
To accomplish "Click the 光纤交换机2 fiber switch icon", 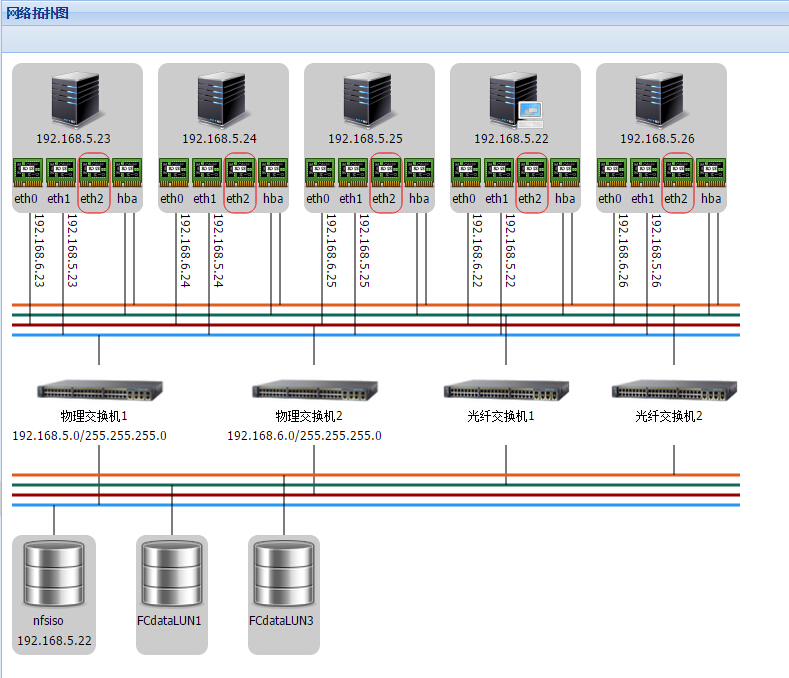I will point(674,390).
